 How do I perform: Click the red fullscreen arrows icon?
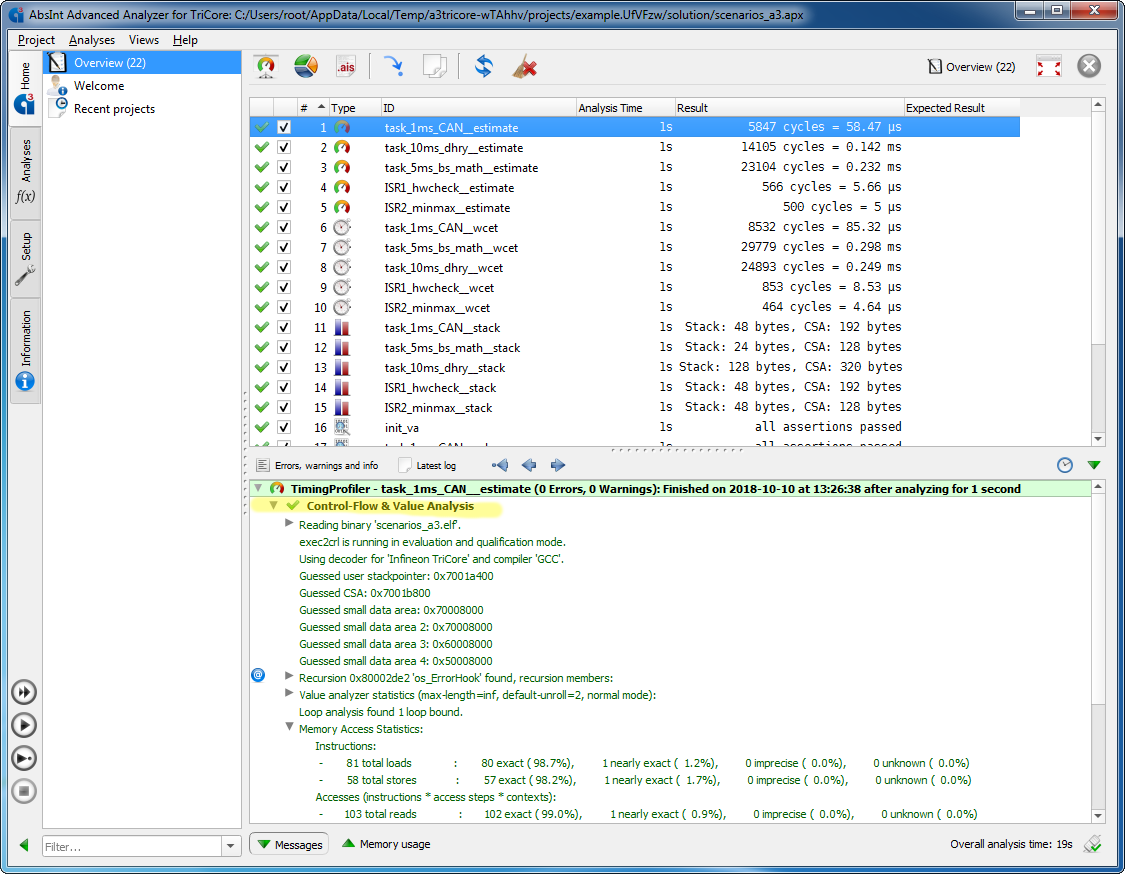coord(1048,67)
